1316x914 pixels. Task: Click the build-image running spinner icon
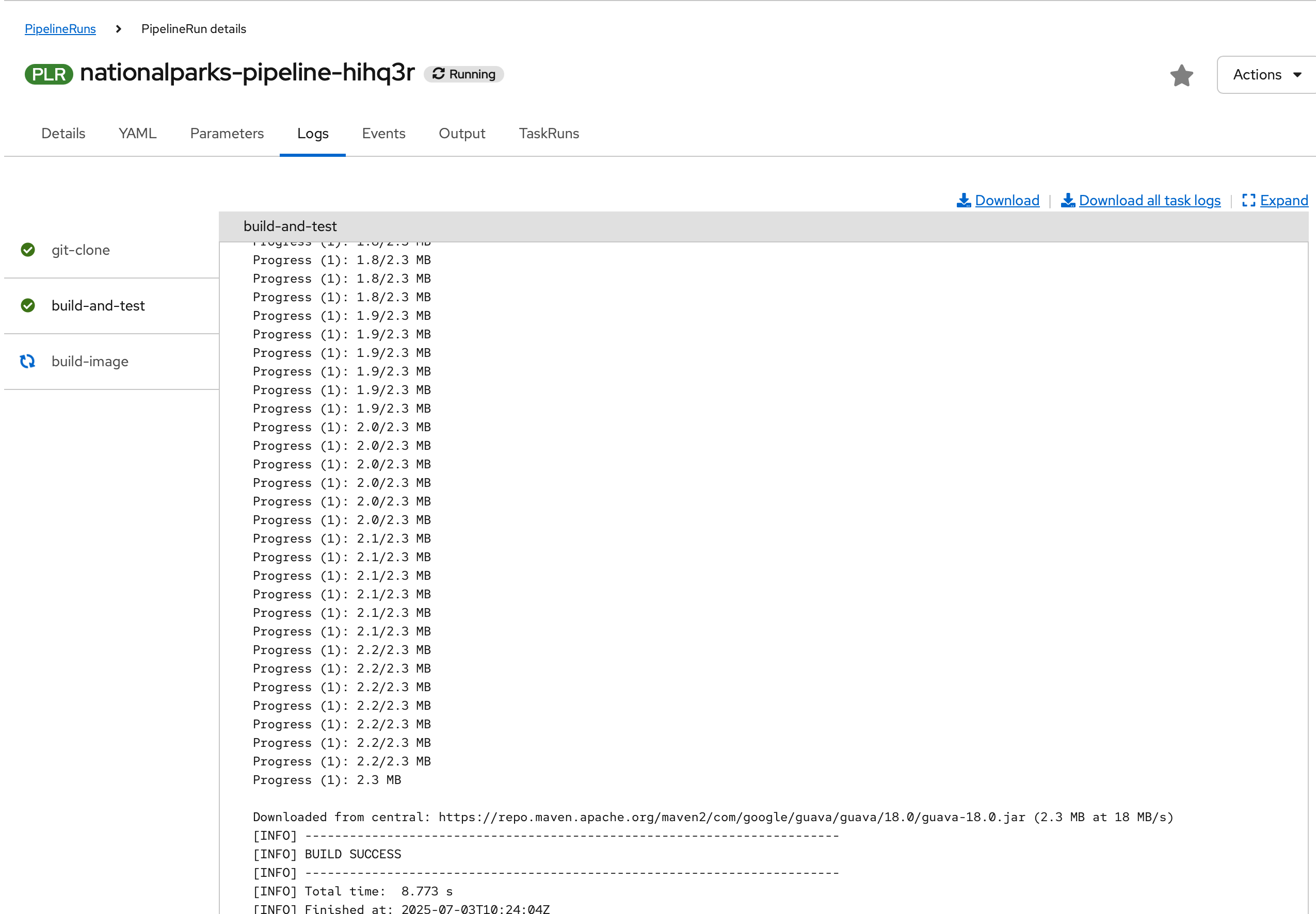coord(27,361)
